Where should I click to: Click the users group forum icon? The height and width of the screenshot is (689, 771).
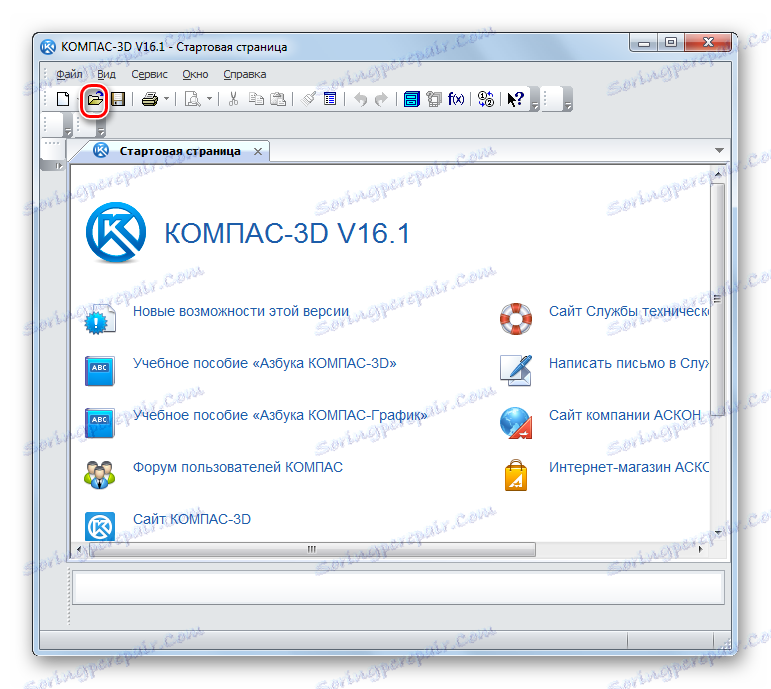pos(99,475)
